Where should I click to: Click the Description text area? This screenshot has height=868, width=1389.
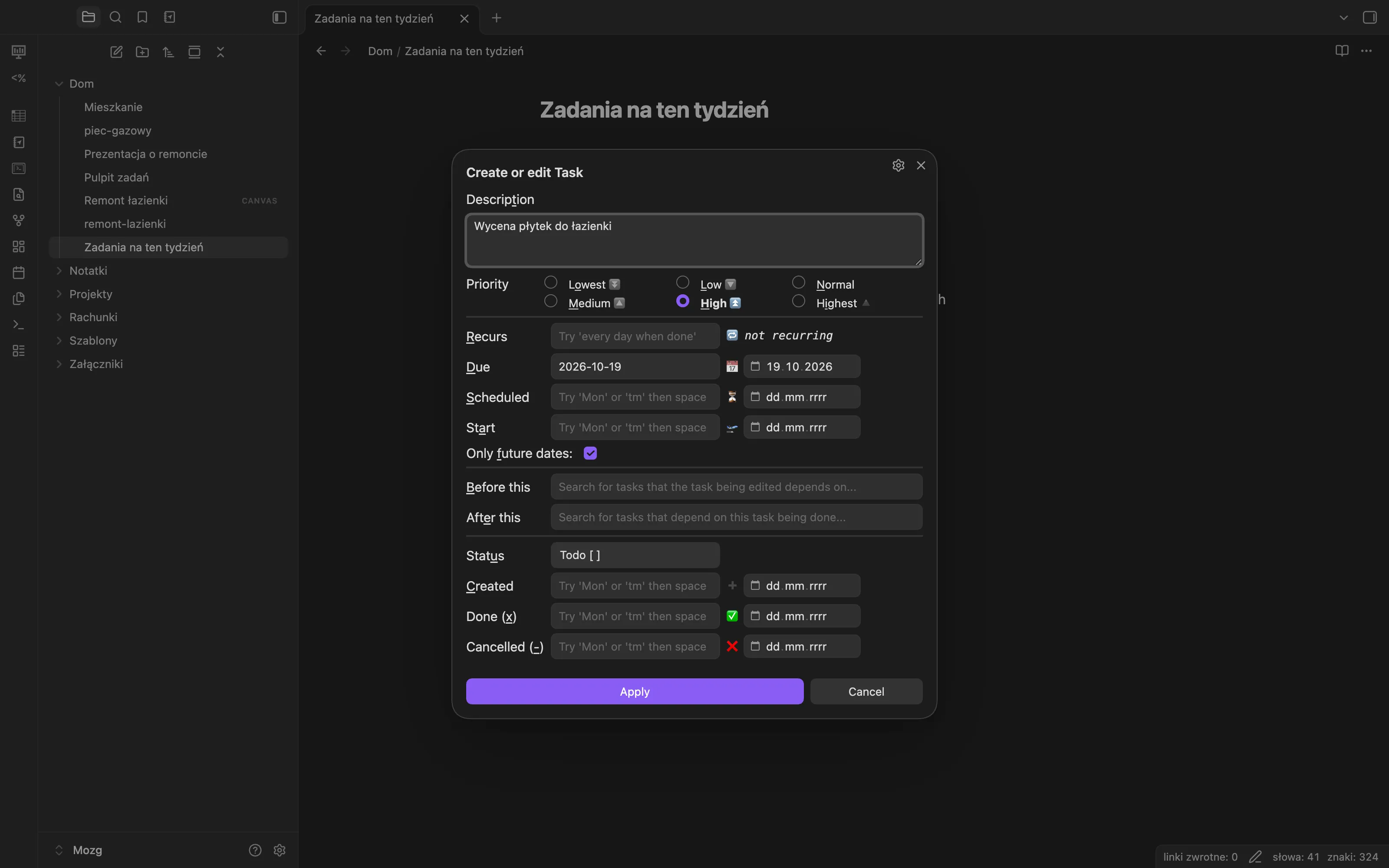click(694, 240)
